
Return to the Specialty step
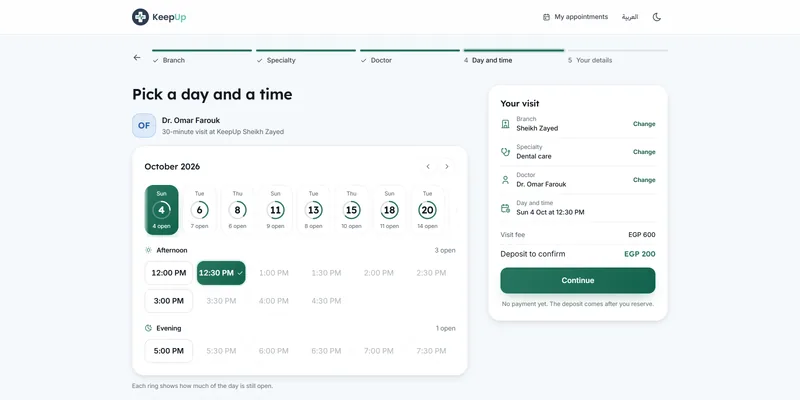306,56
